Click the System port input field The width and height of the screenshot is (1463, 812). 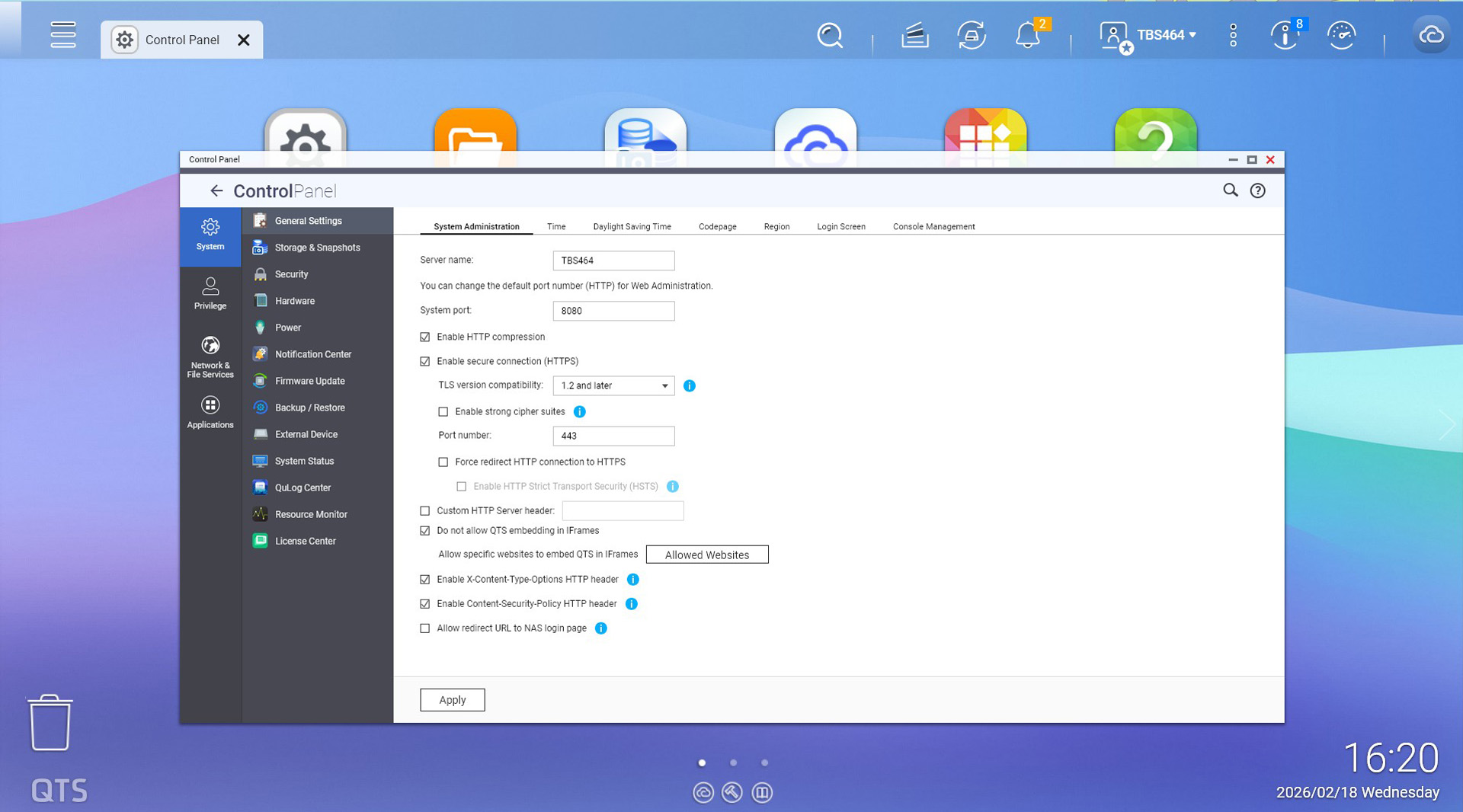point(613,311)
